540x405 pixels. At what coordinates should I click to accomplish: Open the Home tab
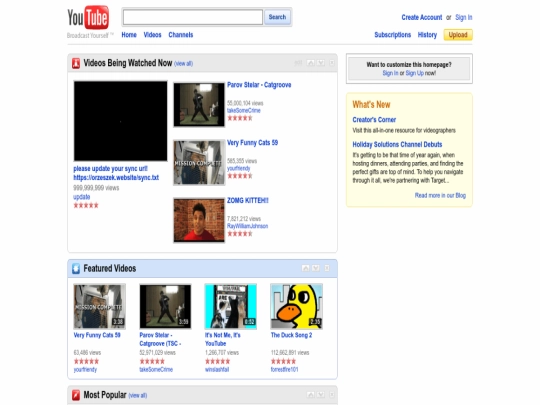pyautogui.click(x=129, y=35)
